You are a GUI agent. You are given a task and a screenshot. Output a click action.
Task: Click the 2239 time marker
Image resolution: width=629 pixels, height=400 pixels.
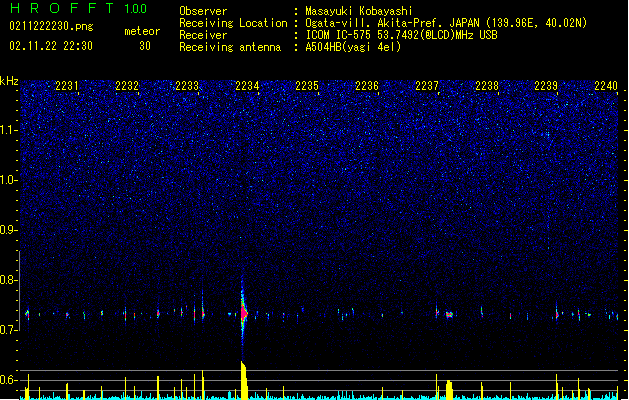(x=546, y=86)
